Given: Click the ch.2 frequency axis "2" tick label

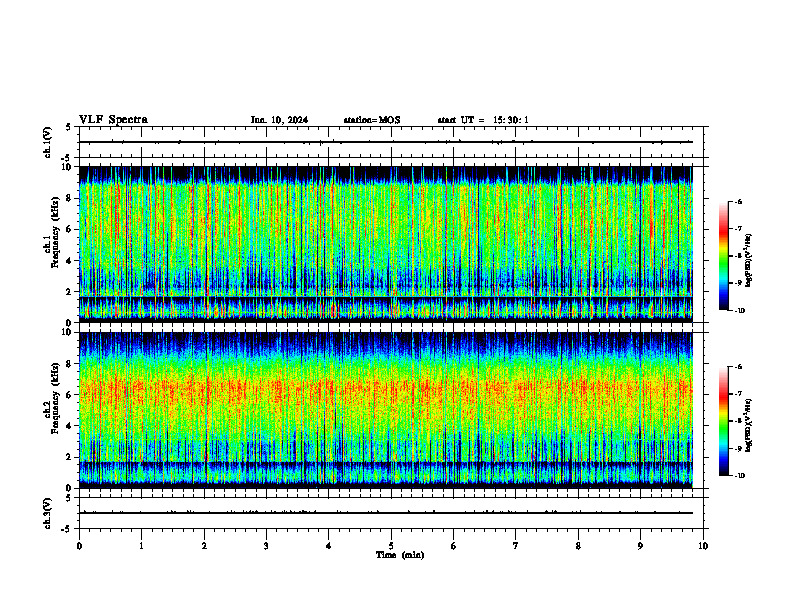Looking at the screenshot, I should [70, 457].
